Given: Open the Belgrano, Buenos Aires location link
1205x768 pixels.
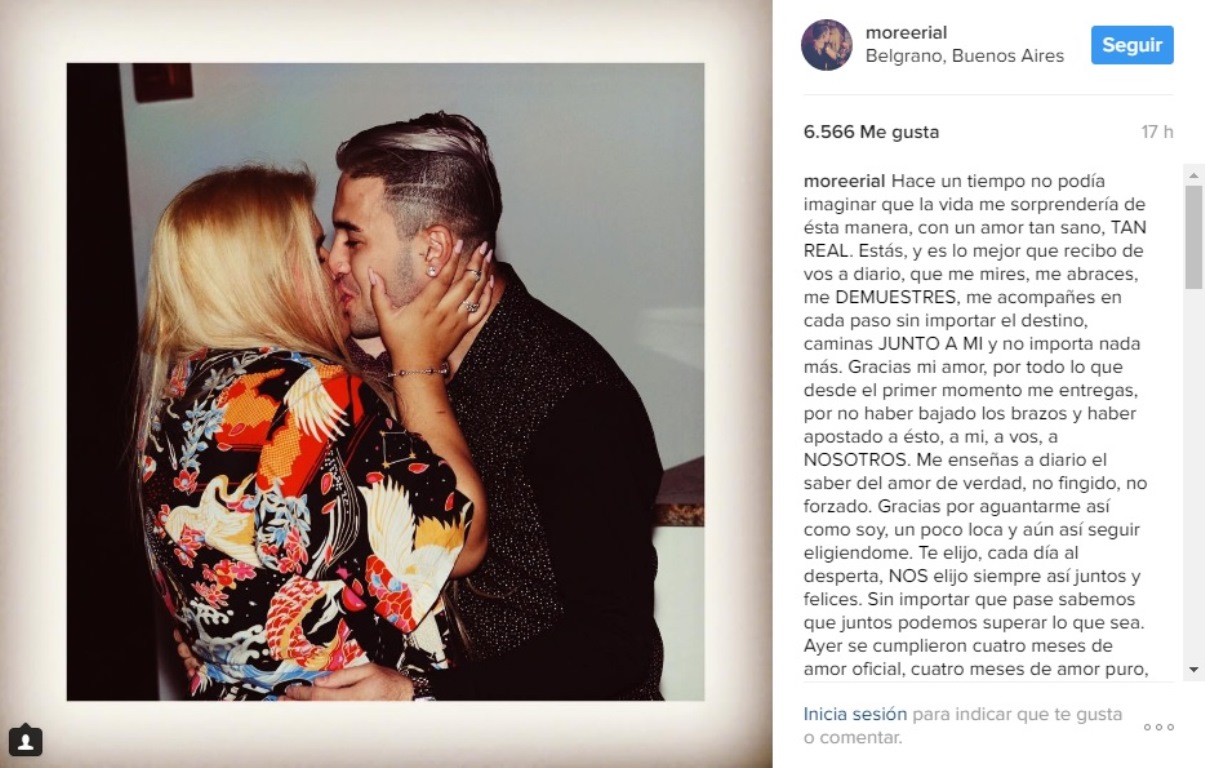Looking at the screenshot, I should [x=964, y=56].
